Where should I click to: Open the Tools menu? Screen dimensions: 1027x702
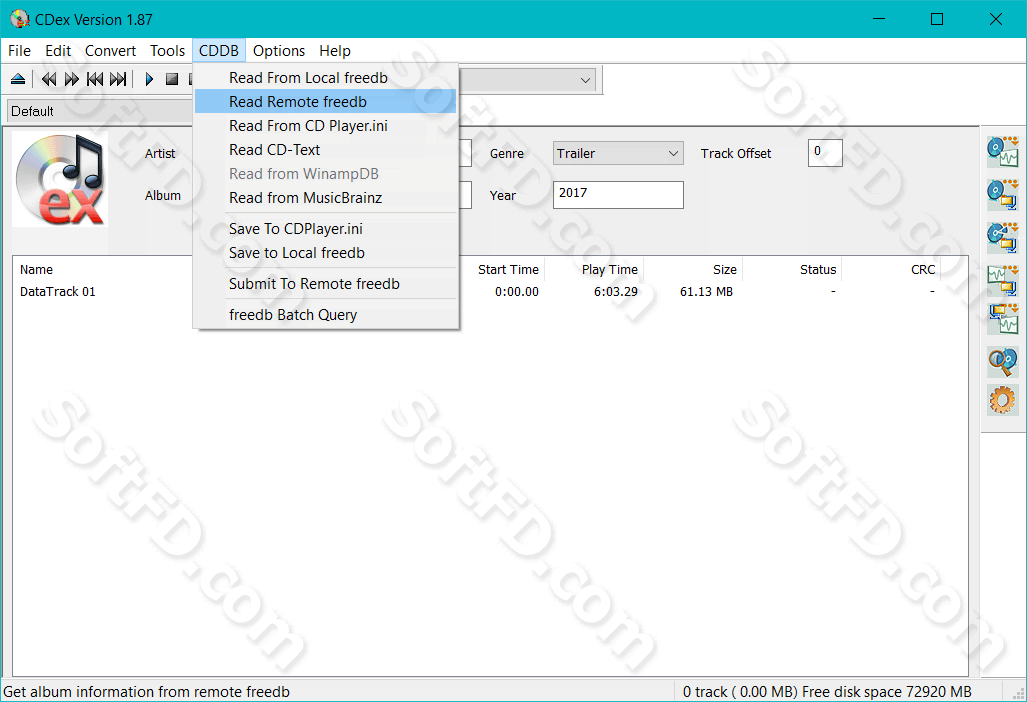coord(167,51)
